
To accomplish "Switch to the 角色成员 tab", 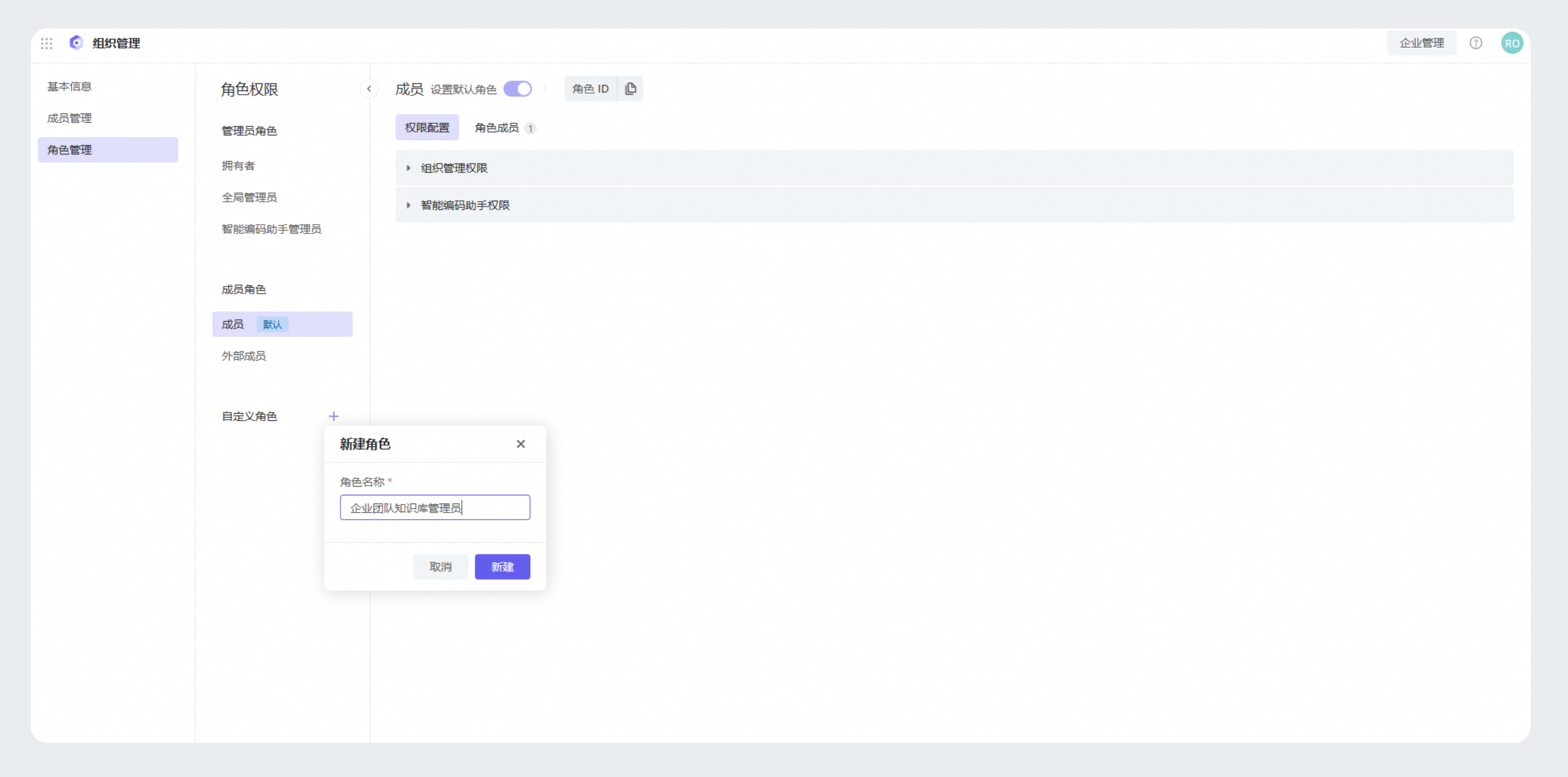I will (497, 128).
